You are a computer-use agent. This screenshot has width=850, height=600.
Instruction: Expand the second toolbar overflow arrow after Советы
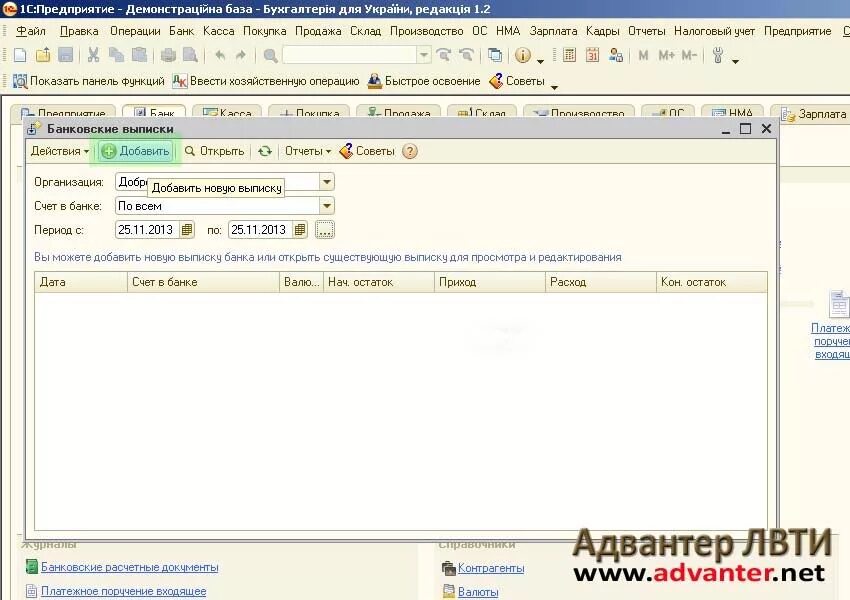pos(554,87)
